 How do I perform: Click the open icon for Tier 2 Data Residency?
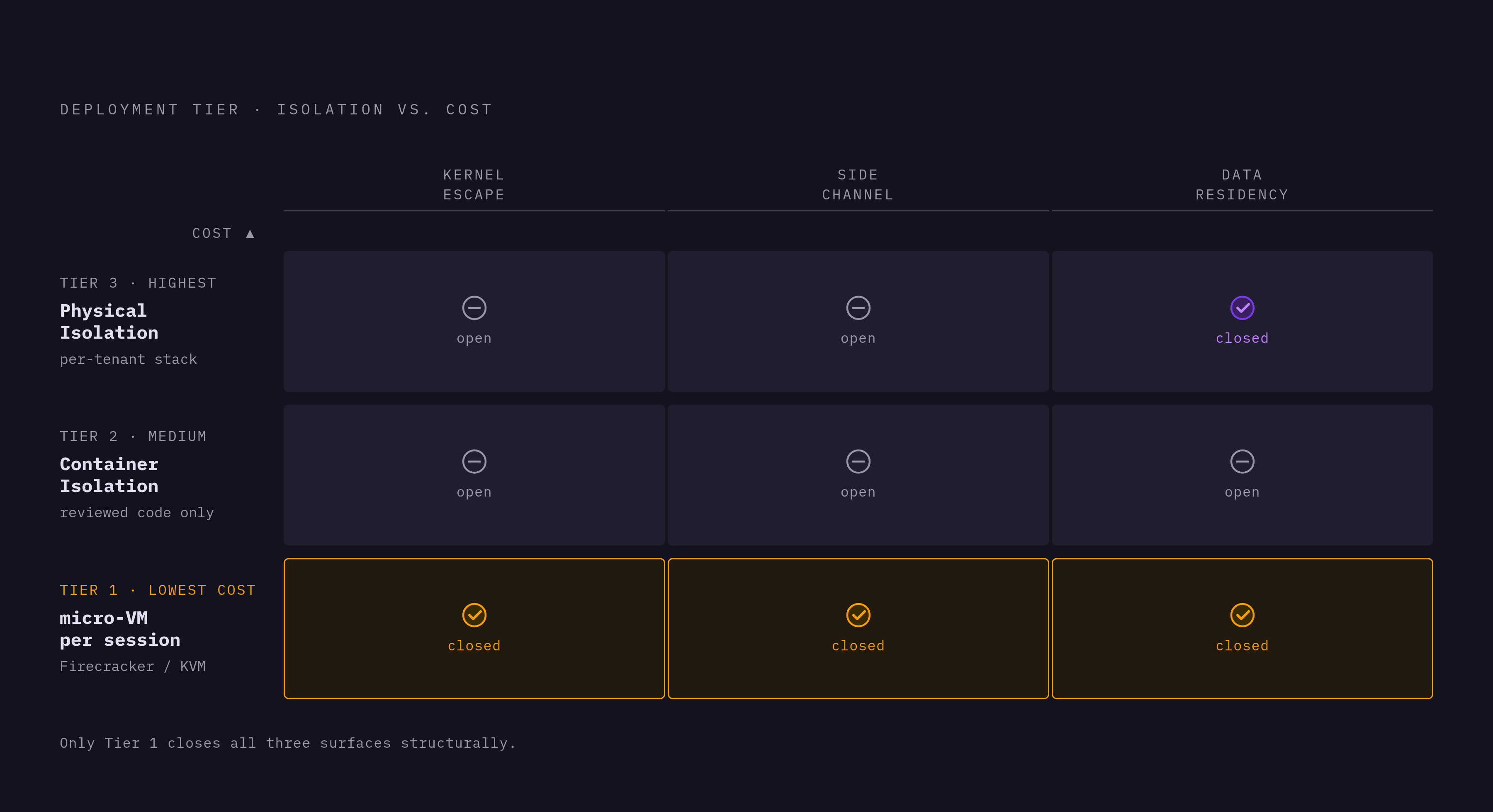coord(1242,462)
